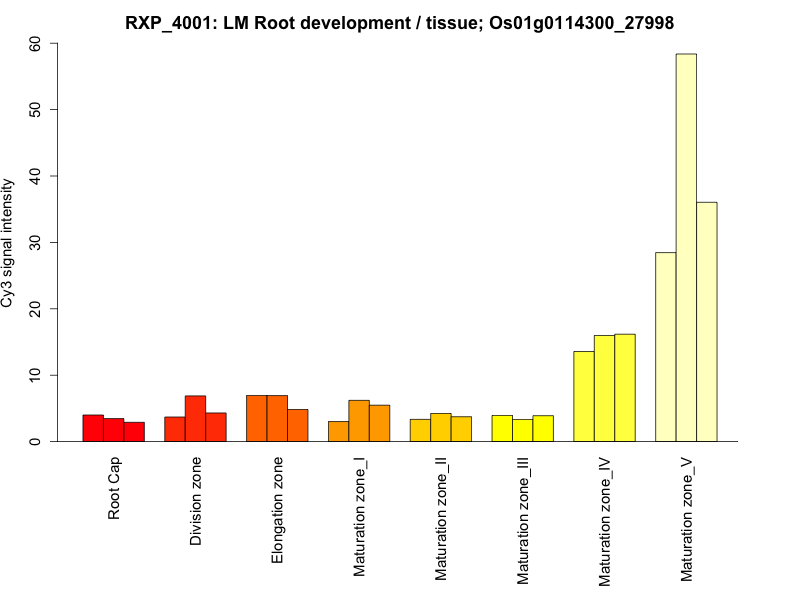Click the 'Root Cap' x-axis label
Viewport: 800px width, 600px height.
click(x=115, y=489)
